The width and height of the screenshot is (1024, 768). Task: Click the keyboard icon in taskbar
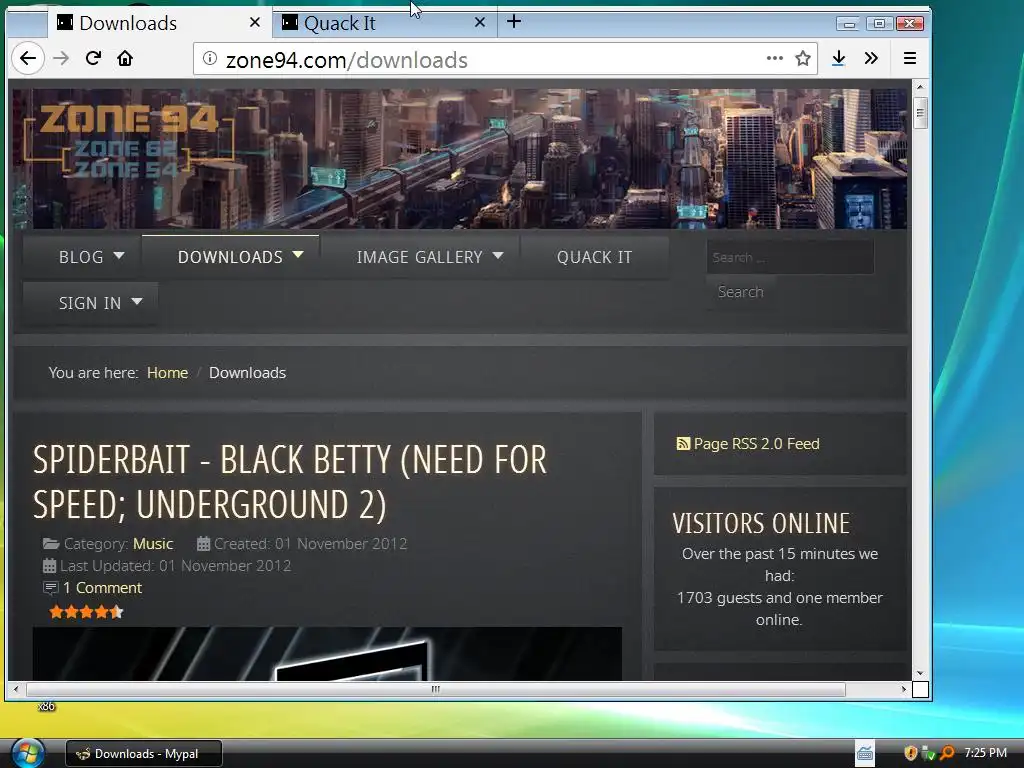tap(865, 754)
